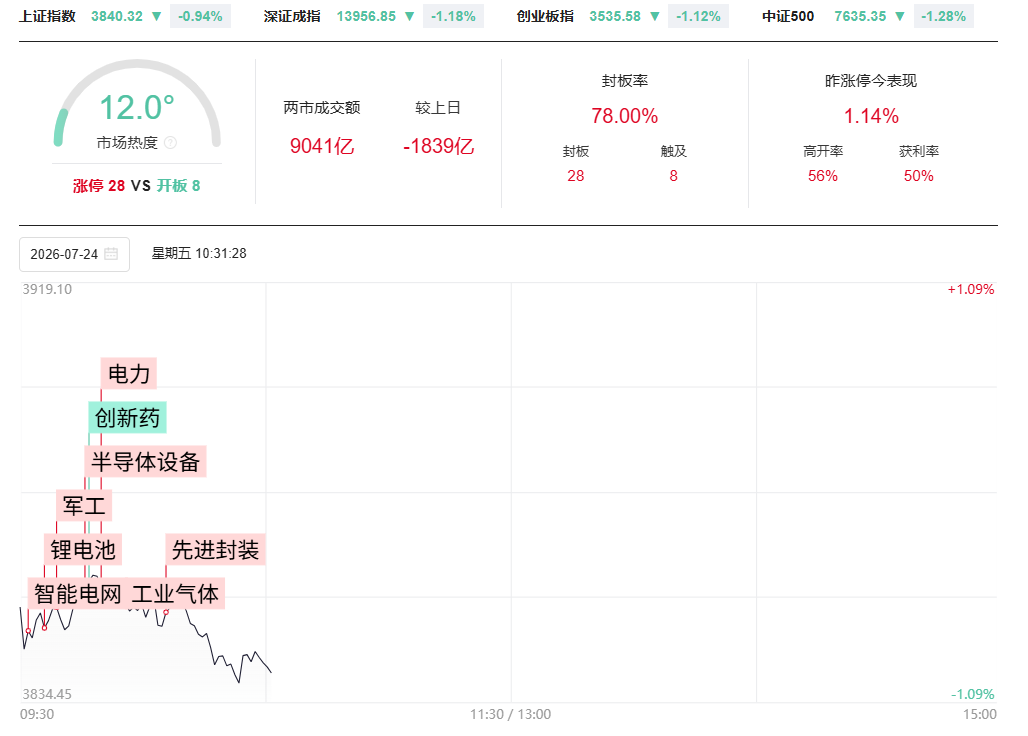
Task: Select the 2026-07-24 date picker field
Action: click(x=74, y=254)
